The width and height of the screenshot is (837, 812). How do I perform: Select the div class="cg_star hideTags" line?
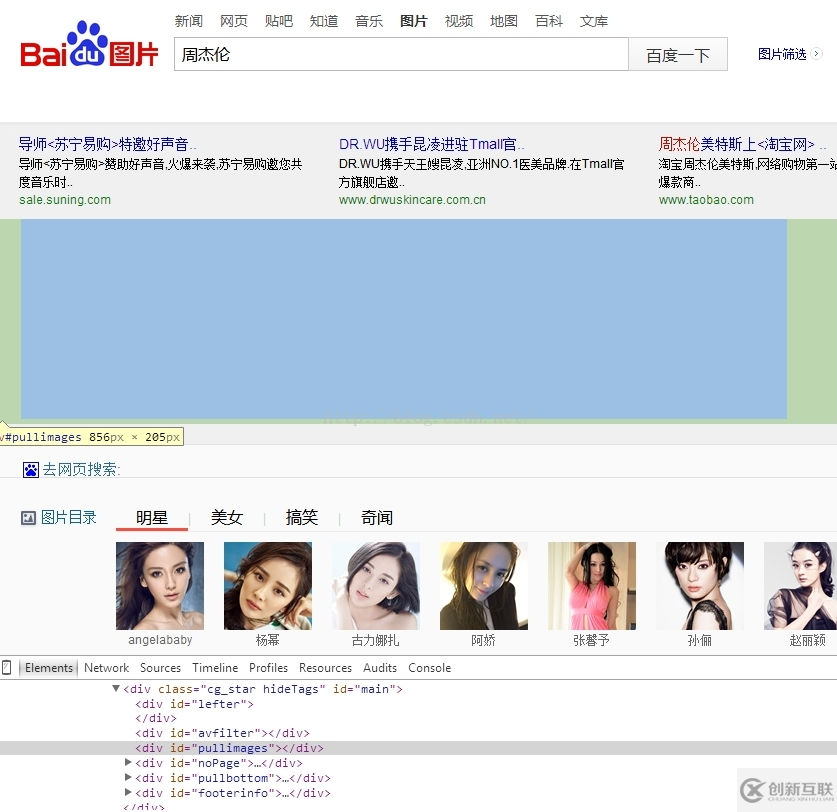click(x=263, y=689)
